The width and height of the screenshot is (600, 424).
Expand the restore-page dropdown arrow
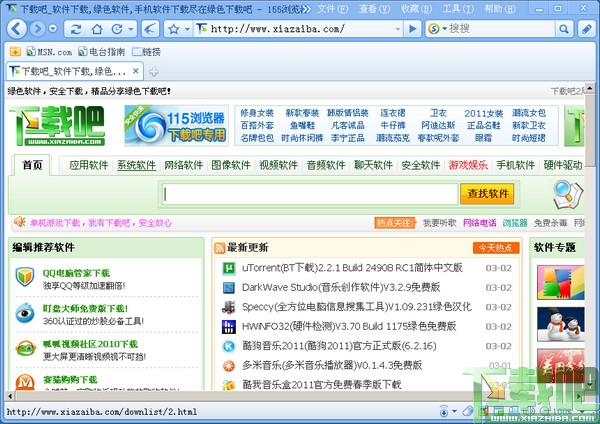point(131,29)
